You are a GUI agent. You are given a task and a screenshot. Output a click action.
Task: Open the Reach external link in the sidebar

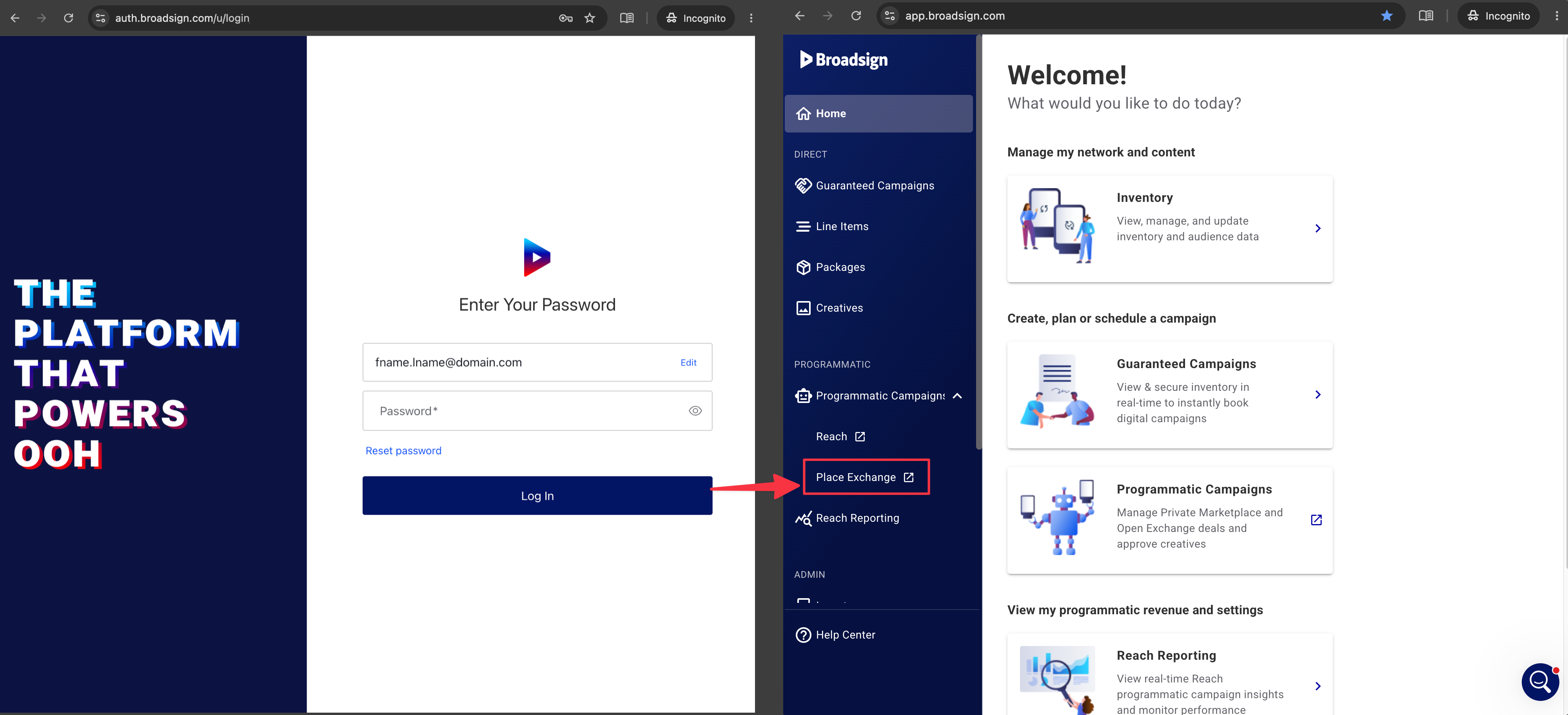(x=840, y=437)
